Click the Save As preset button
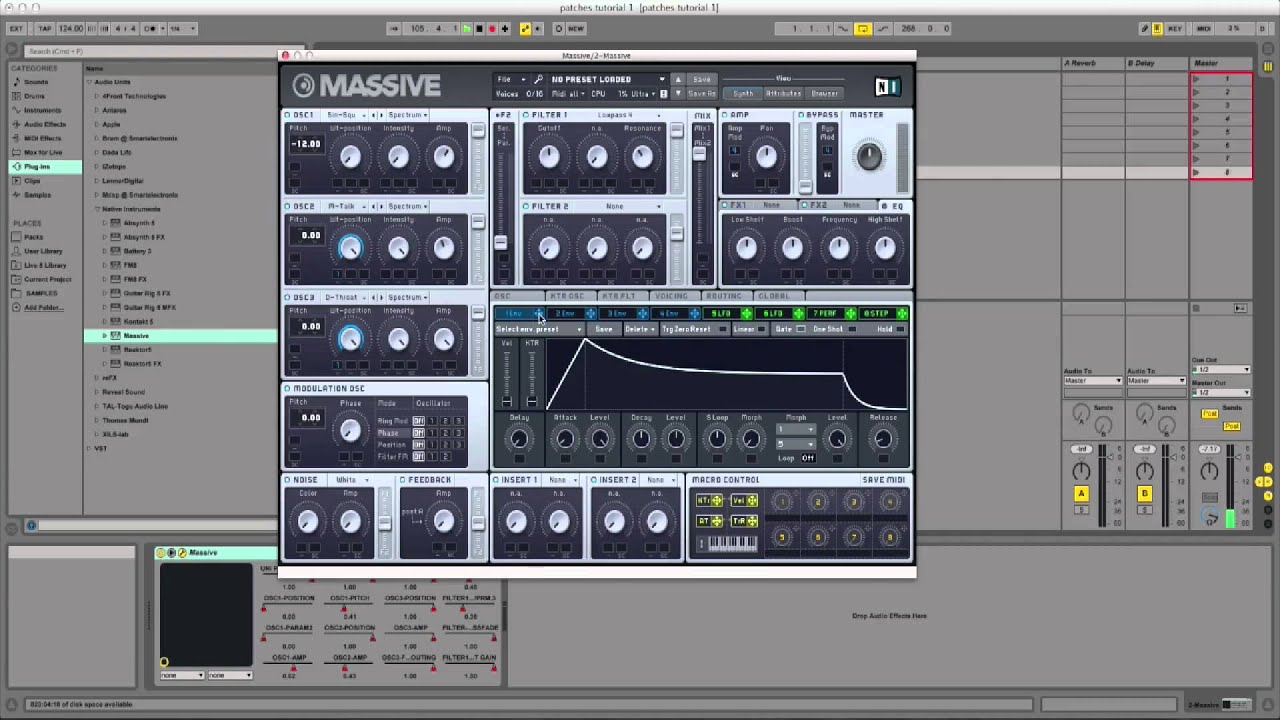 point(703,93)
